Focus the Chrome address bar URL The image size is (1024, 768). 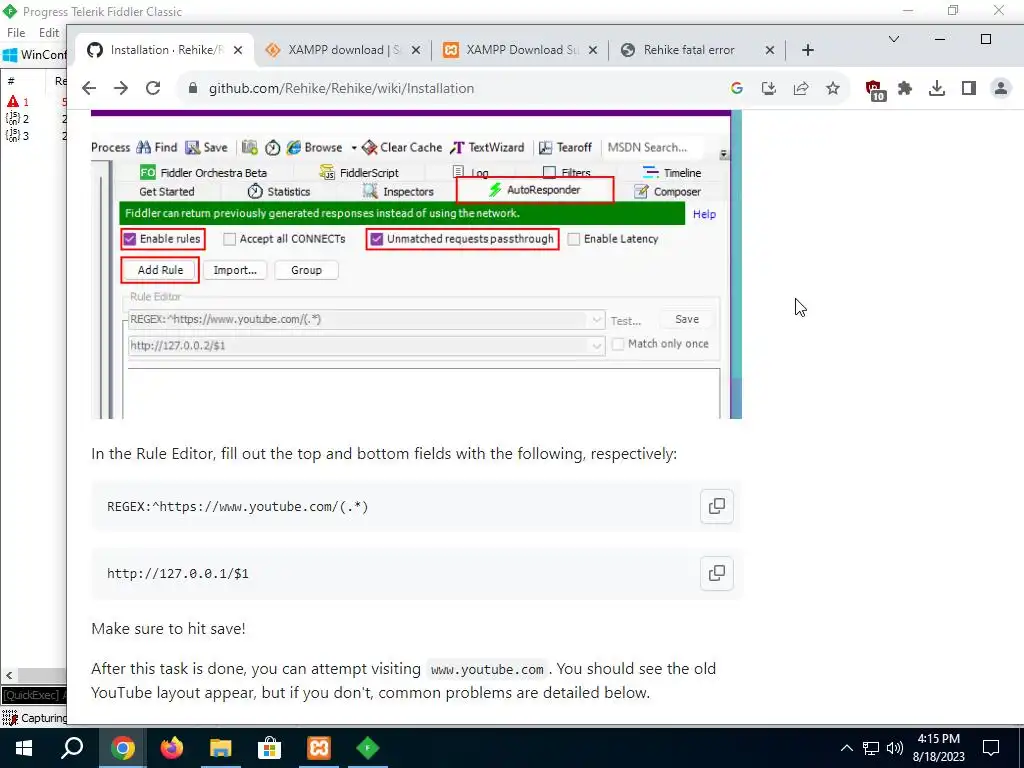tap(342, 88)
